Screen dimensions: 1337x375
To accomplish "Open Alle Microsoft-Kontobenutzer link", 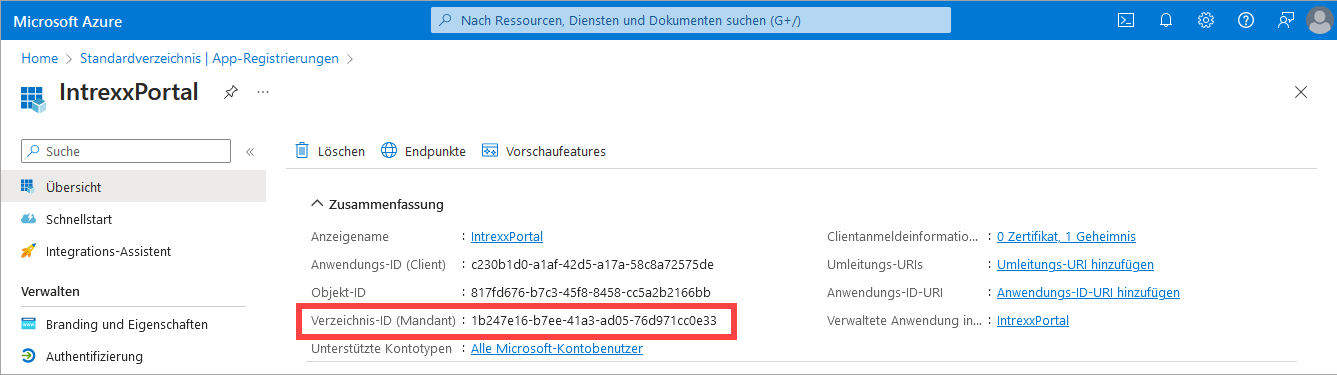I will point(557,349).
